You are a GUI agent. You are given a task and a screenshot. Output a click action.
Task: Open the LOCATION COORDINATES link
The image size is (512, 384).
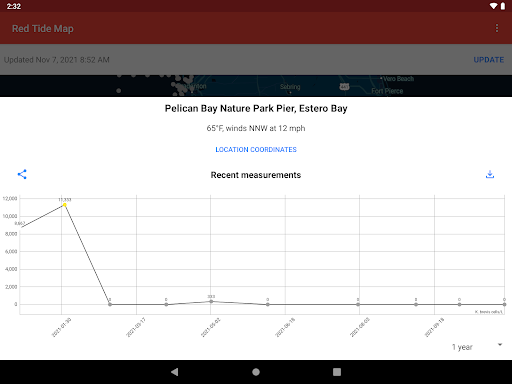256,149
